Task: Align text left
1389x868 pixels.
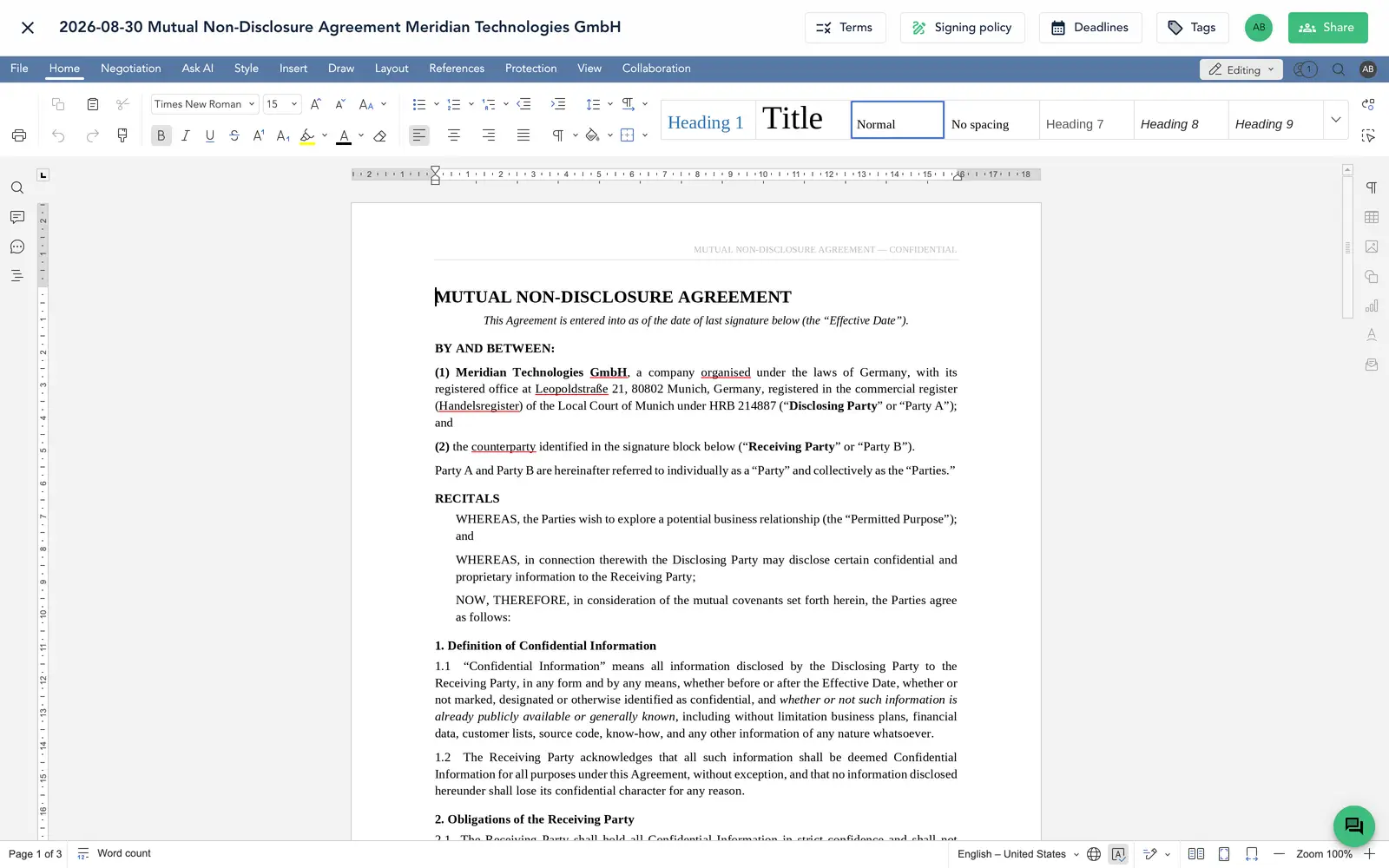Action: click(x=419, y=135)
